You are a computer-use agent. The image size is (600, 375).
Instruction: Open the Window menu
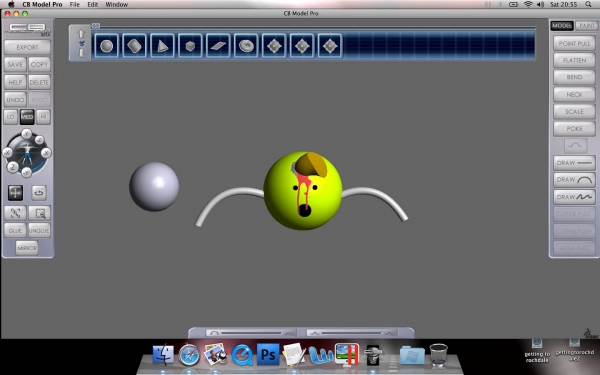tap(117, 4)
